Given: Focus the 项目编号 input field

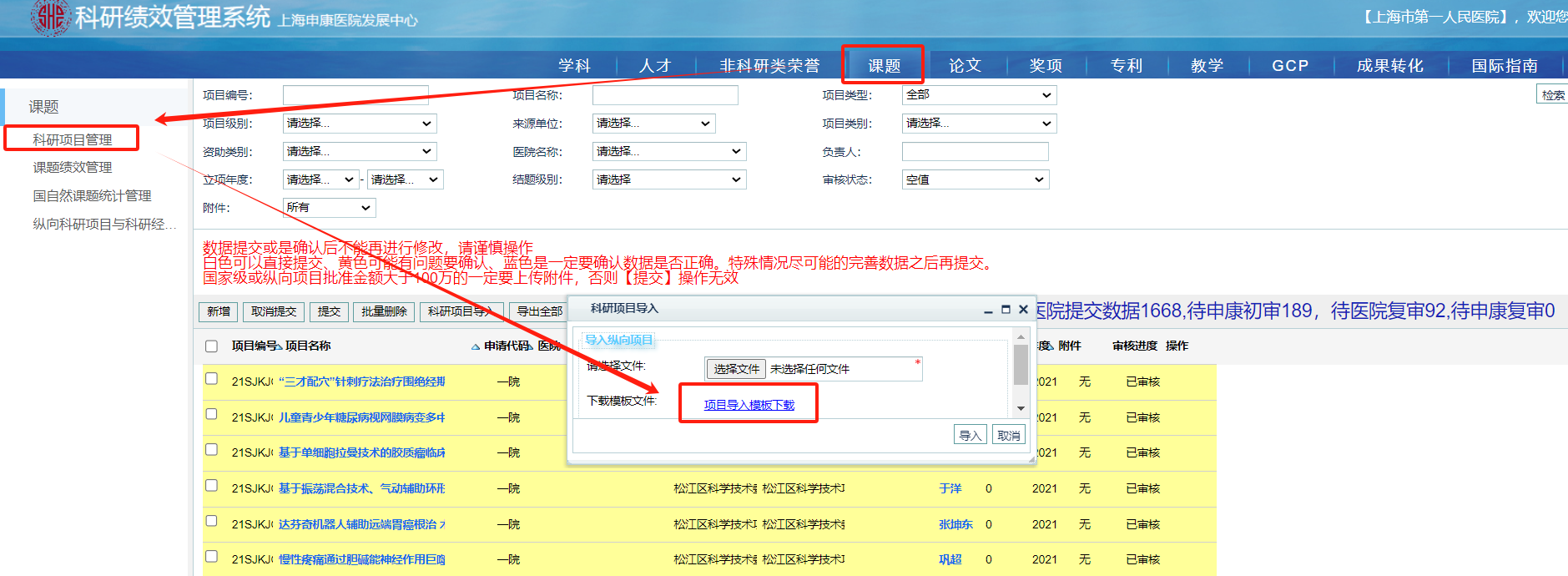Looking at the screenshot, I should pyautogui.click(x=355, y=95).
